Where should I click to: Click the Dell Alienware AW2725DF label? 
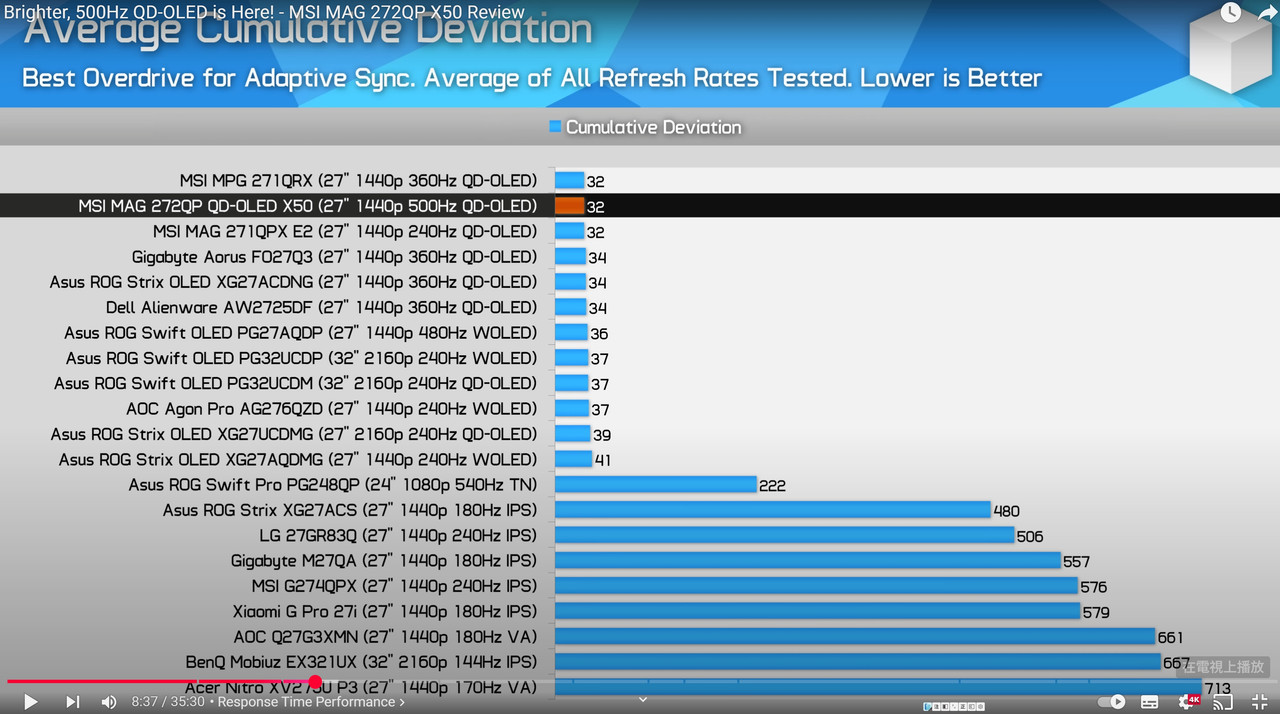pos(322,307)
